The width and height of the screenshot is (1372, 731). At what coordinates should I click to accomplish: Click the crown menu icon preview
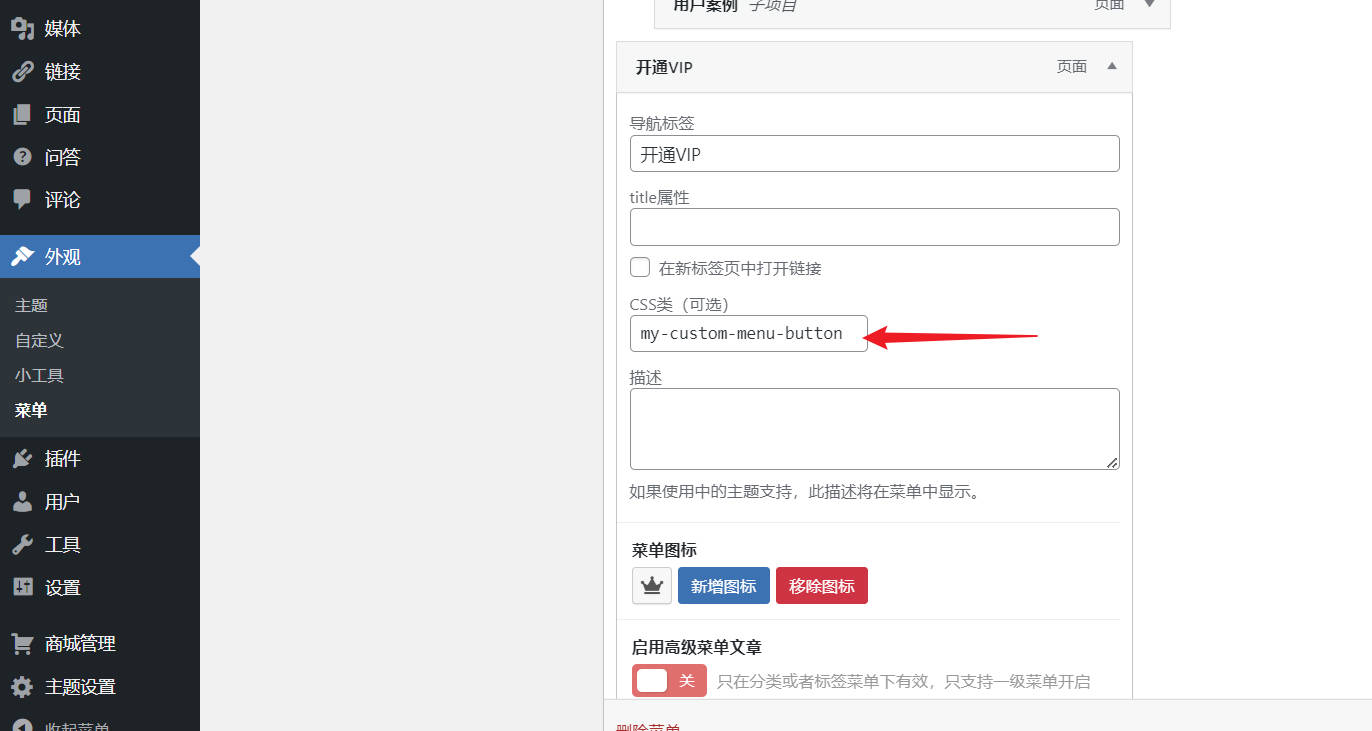[x=652, y=586]
